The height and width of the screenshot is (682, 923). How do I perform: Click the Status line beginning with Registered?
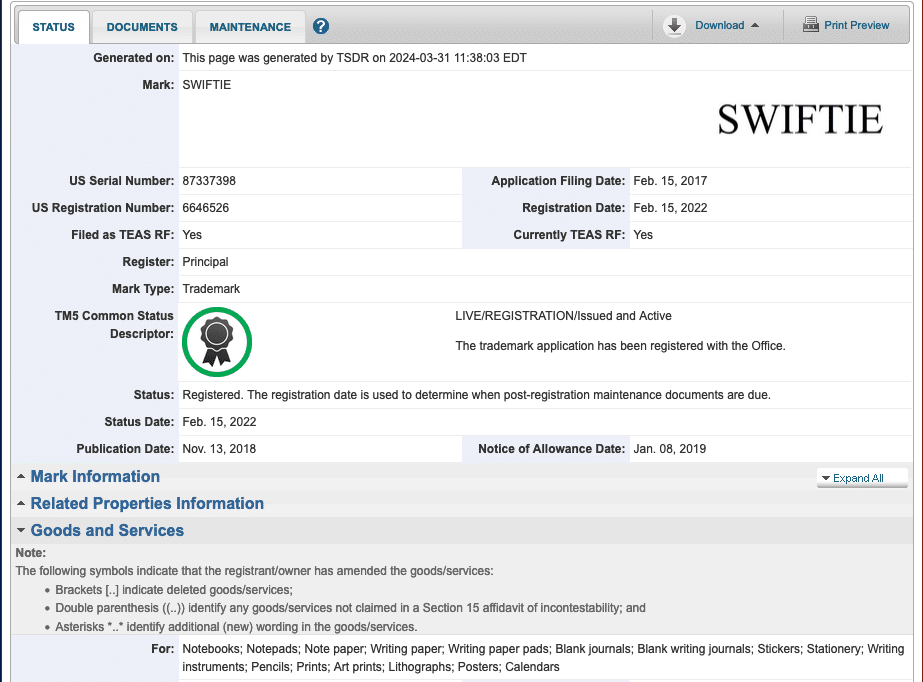coord(476,395)
